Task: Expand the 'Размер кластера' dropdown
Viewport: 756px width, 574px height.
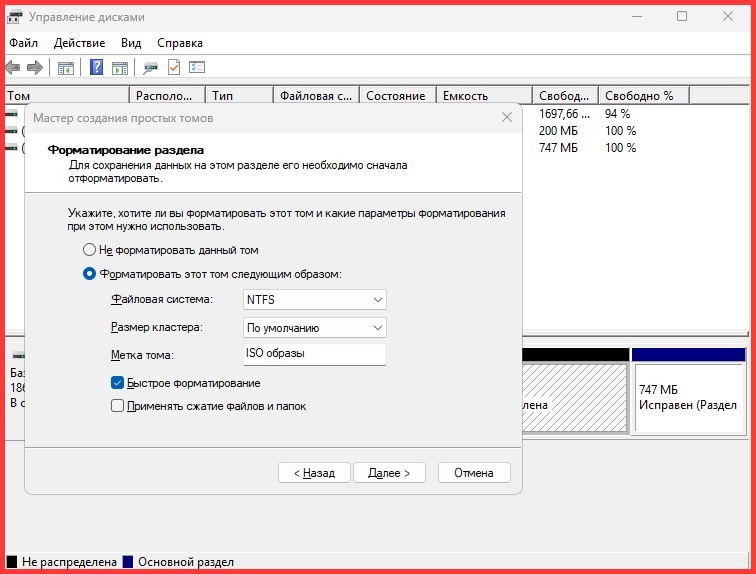Action: coord(315,327)
